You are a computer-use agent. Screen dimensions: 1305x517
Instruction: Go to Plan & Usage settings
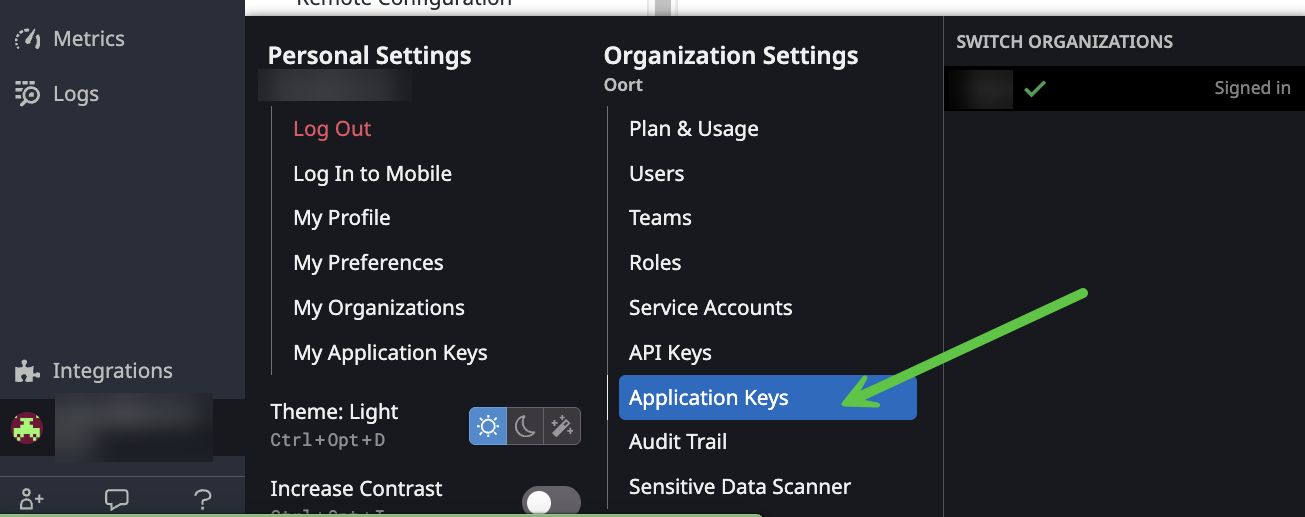(x=693, y=129)
